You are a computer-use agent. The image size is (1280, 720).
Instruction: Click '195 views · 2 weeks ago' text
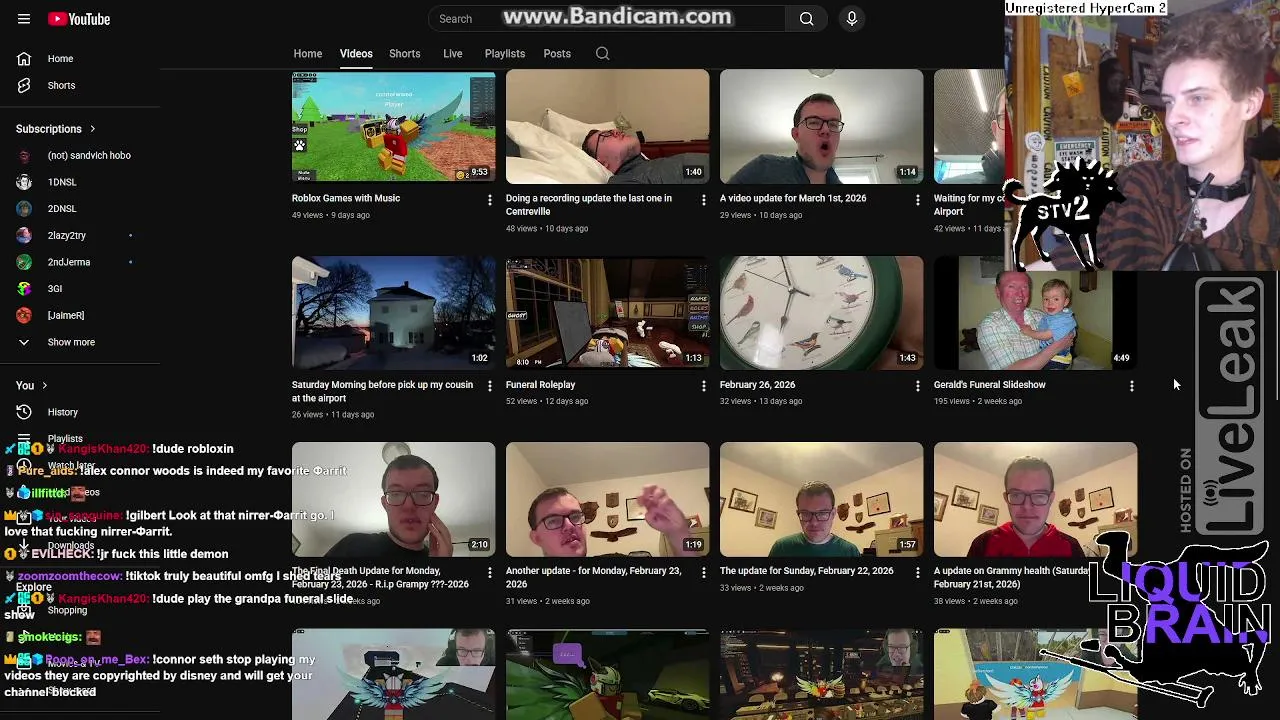click(978, 401)
